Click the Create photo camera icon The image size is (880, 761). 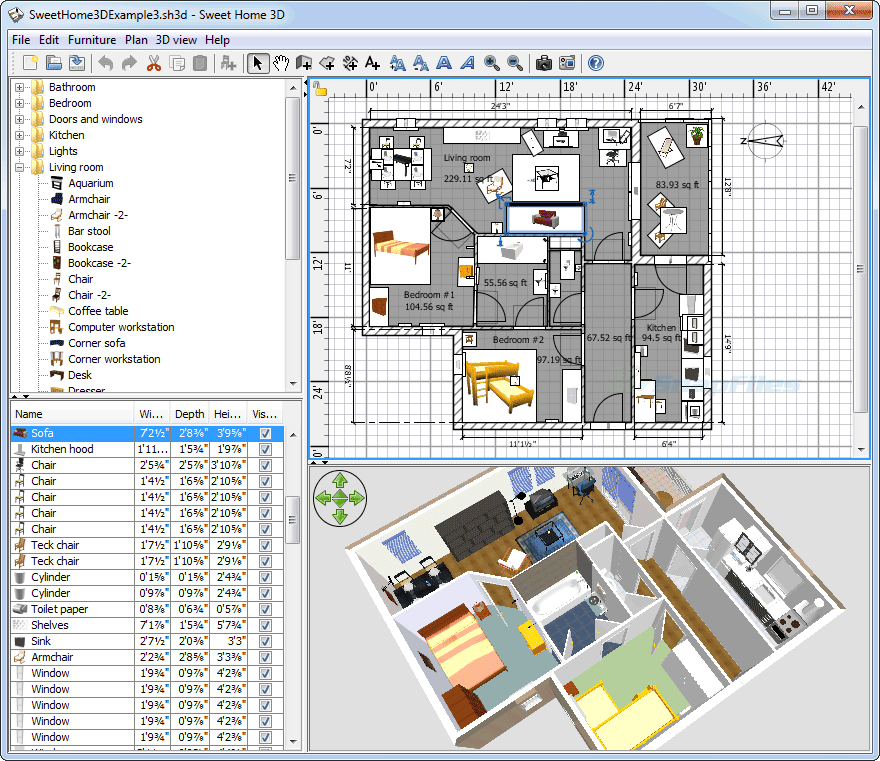543,63
